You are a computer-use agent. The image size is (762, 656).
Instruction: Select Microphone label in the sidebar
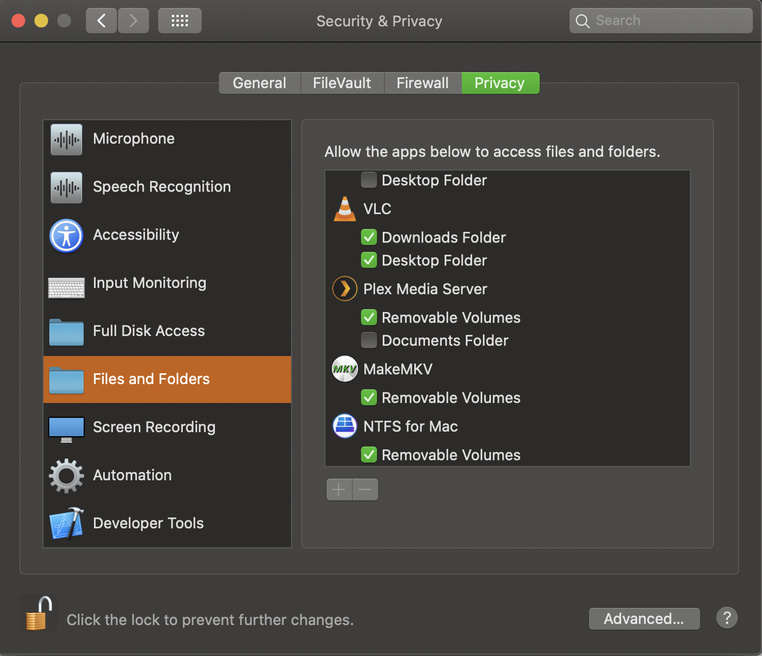134,139
